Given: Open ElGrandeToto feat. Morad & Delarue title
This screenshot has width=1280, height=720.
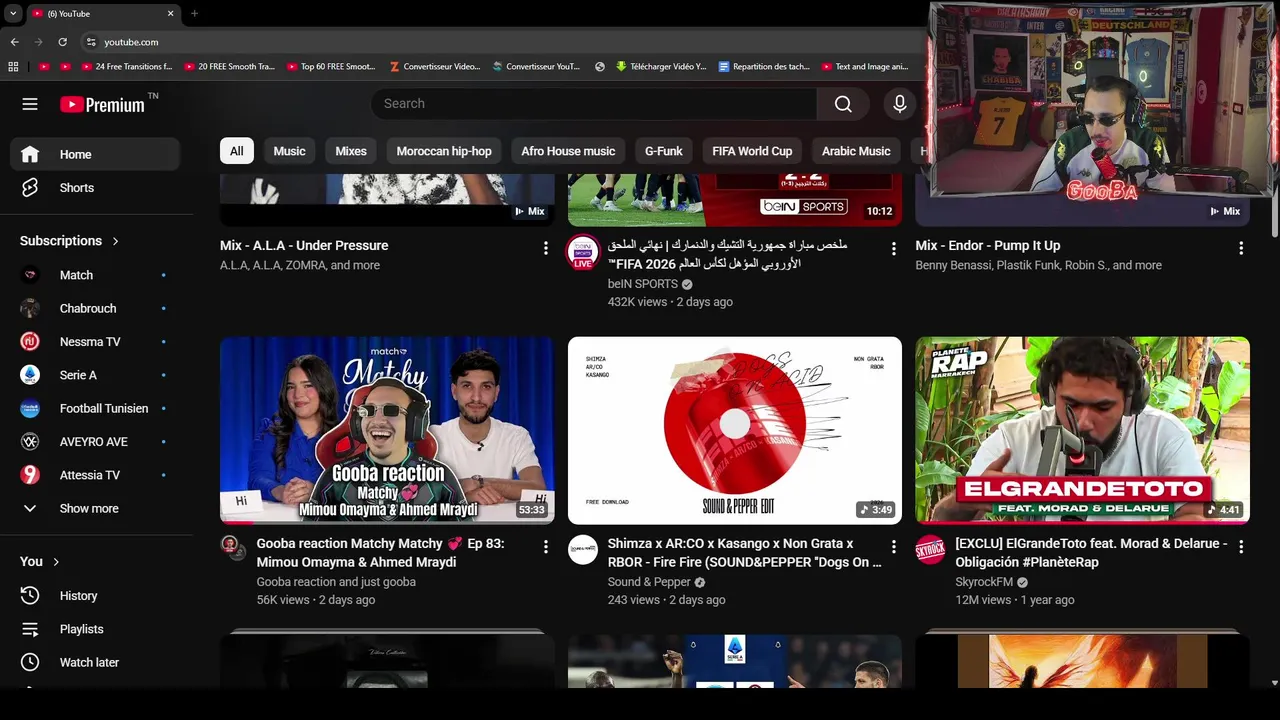Looking at the screenshot, I should click(x=1091, y=553).
